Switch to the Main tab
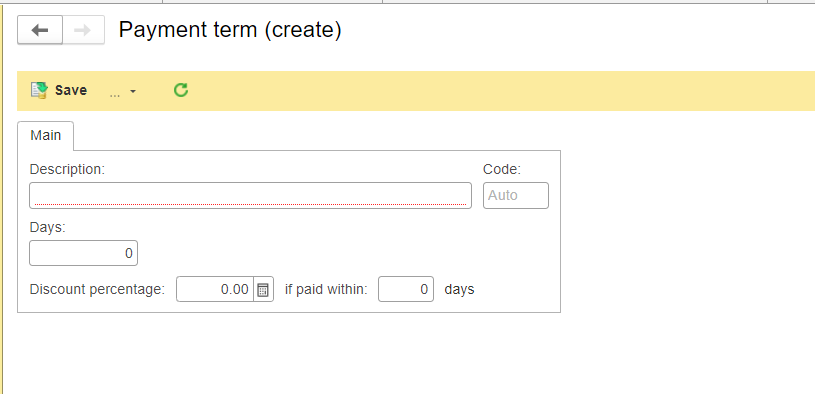This screenshot has height=394, width=815. [46, 136]
